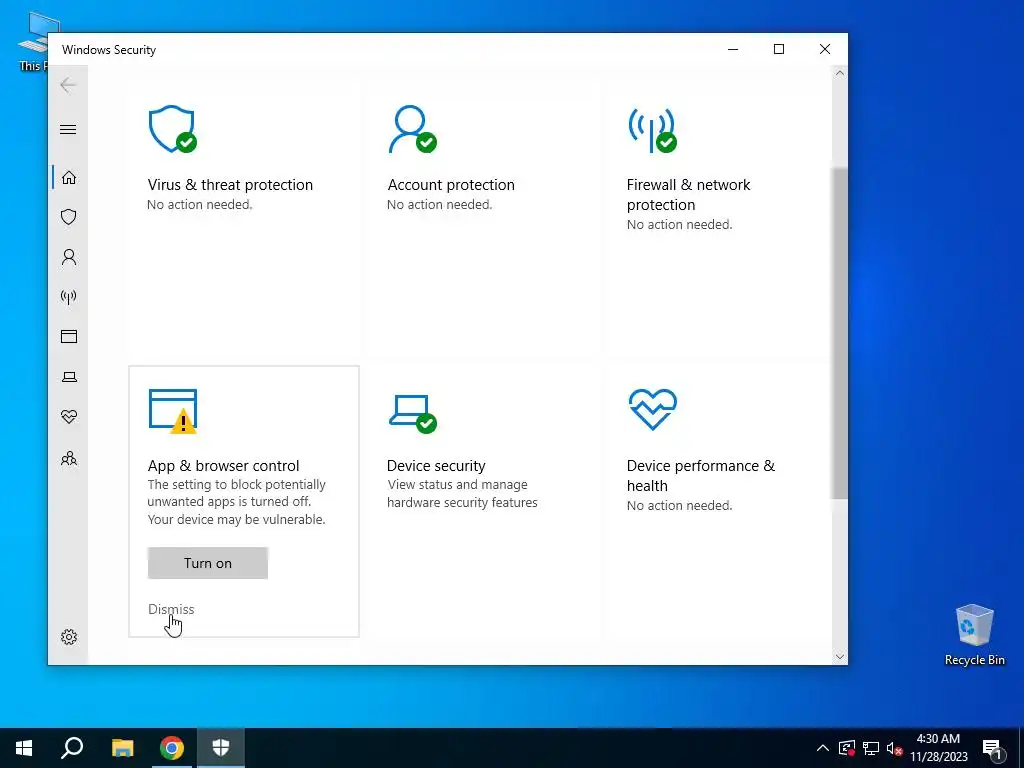Select the family options sidebar icon
The width and height of the screenshot is (1024, 768).
pos(69,458)
